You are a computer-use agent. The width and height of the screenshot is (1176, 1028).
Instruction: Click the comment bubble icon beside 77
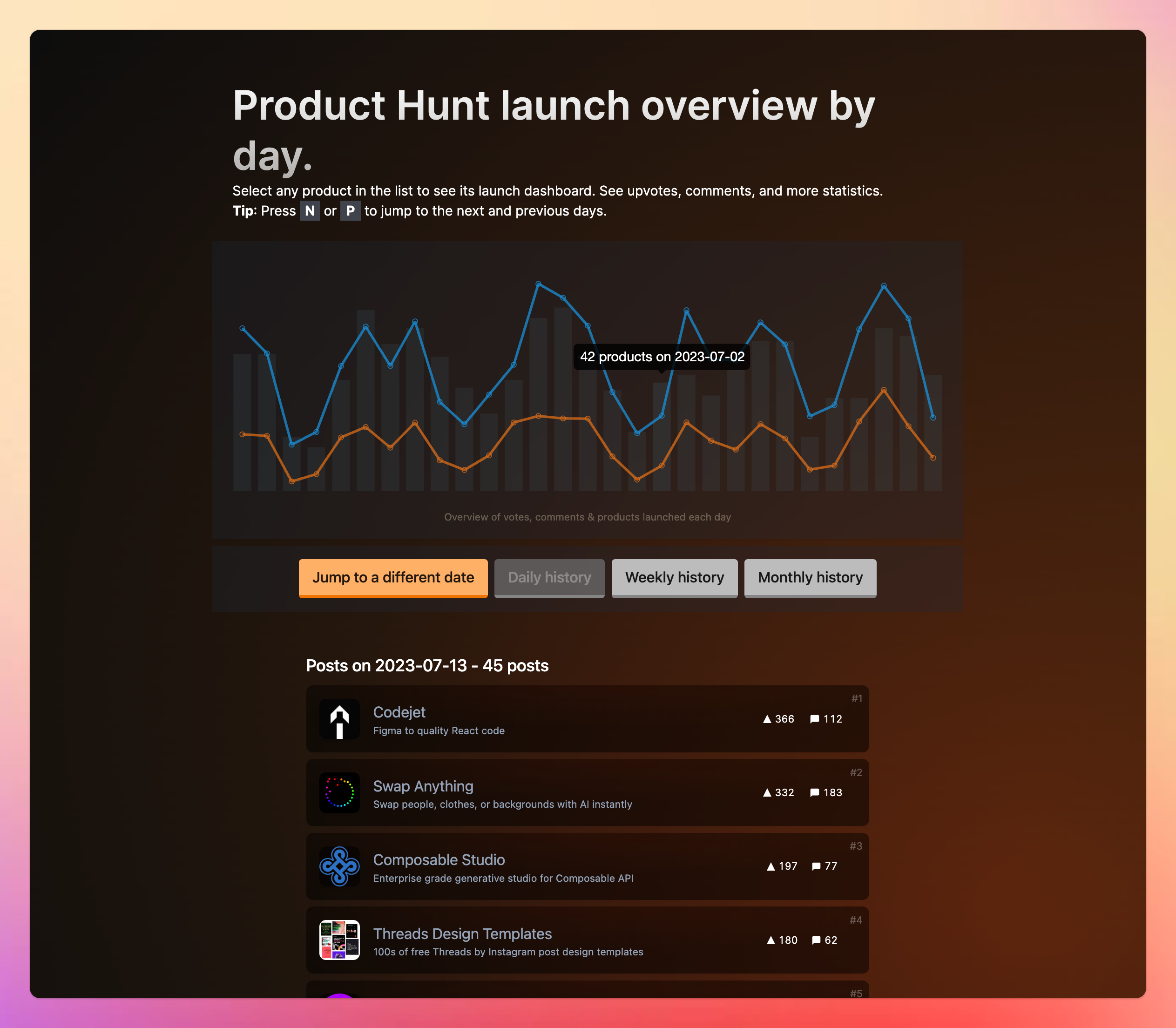pos(816,867)
